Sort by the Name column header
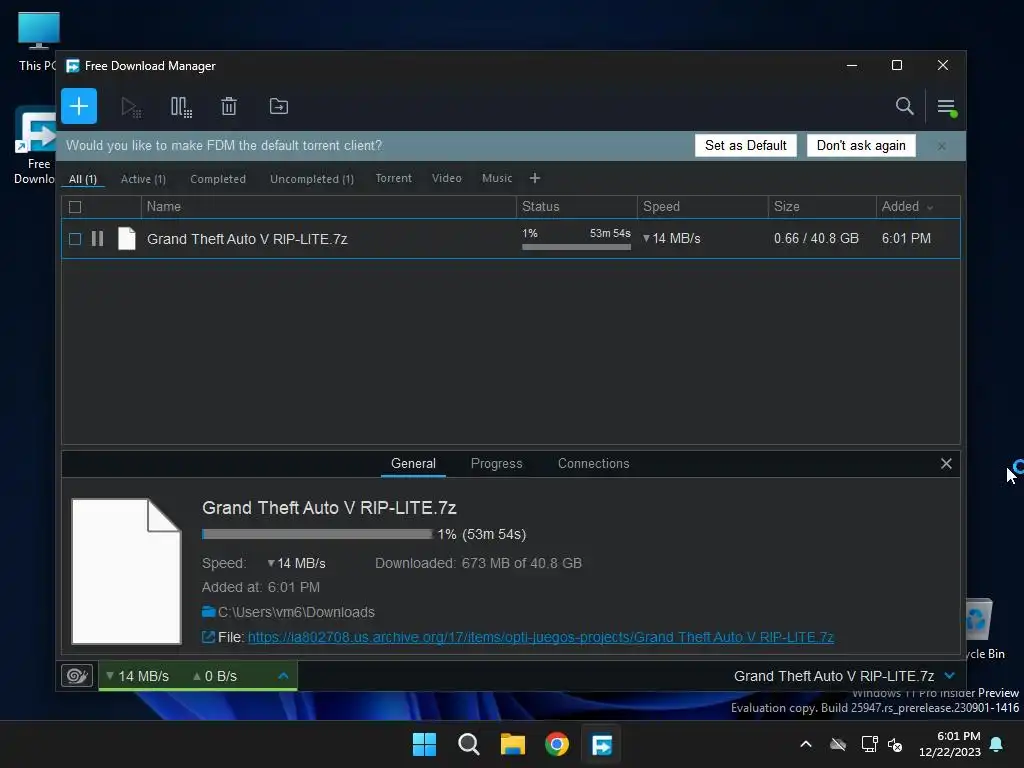1024x768 pixels. (328, 207)
